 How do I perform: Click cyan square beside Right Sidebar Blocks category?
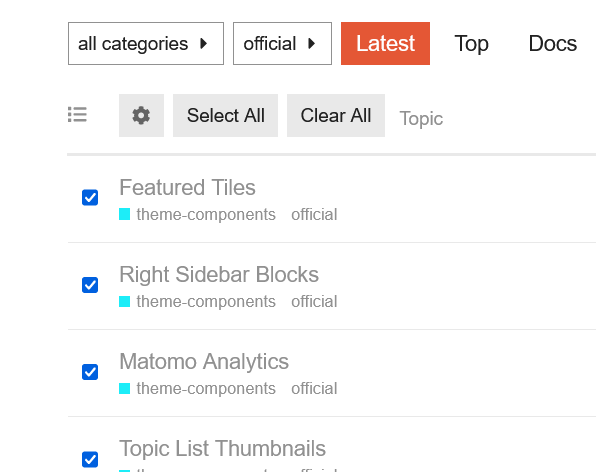point(125,301)
